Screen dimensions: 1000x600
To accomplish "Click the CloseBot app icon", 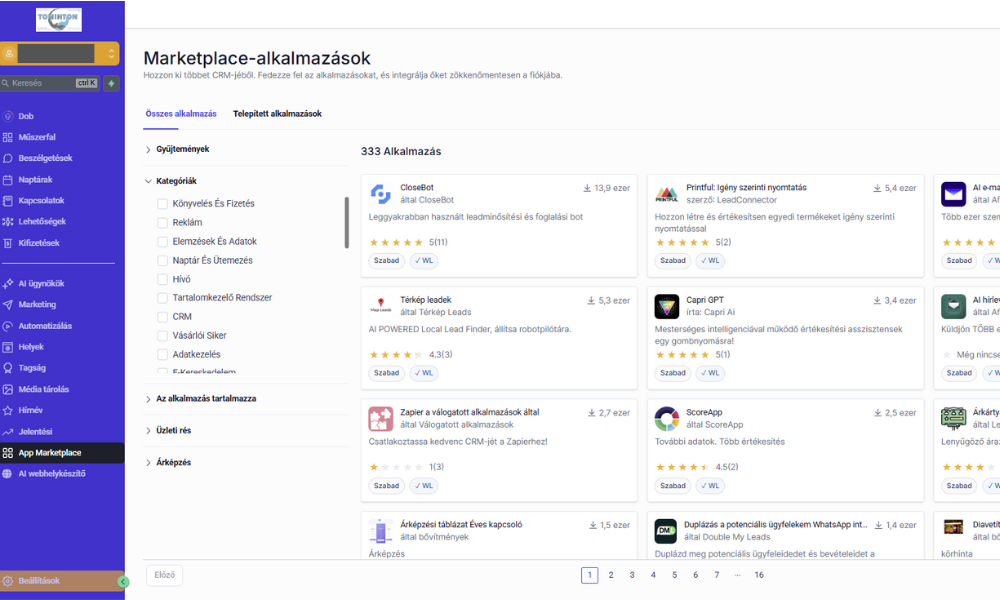I will pyautogui.click(x=380, y=194).
